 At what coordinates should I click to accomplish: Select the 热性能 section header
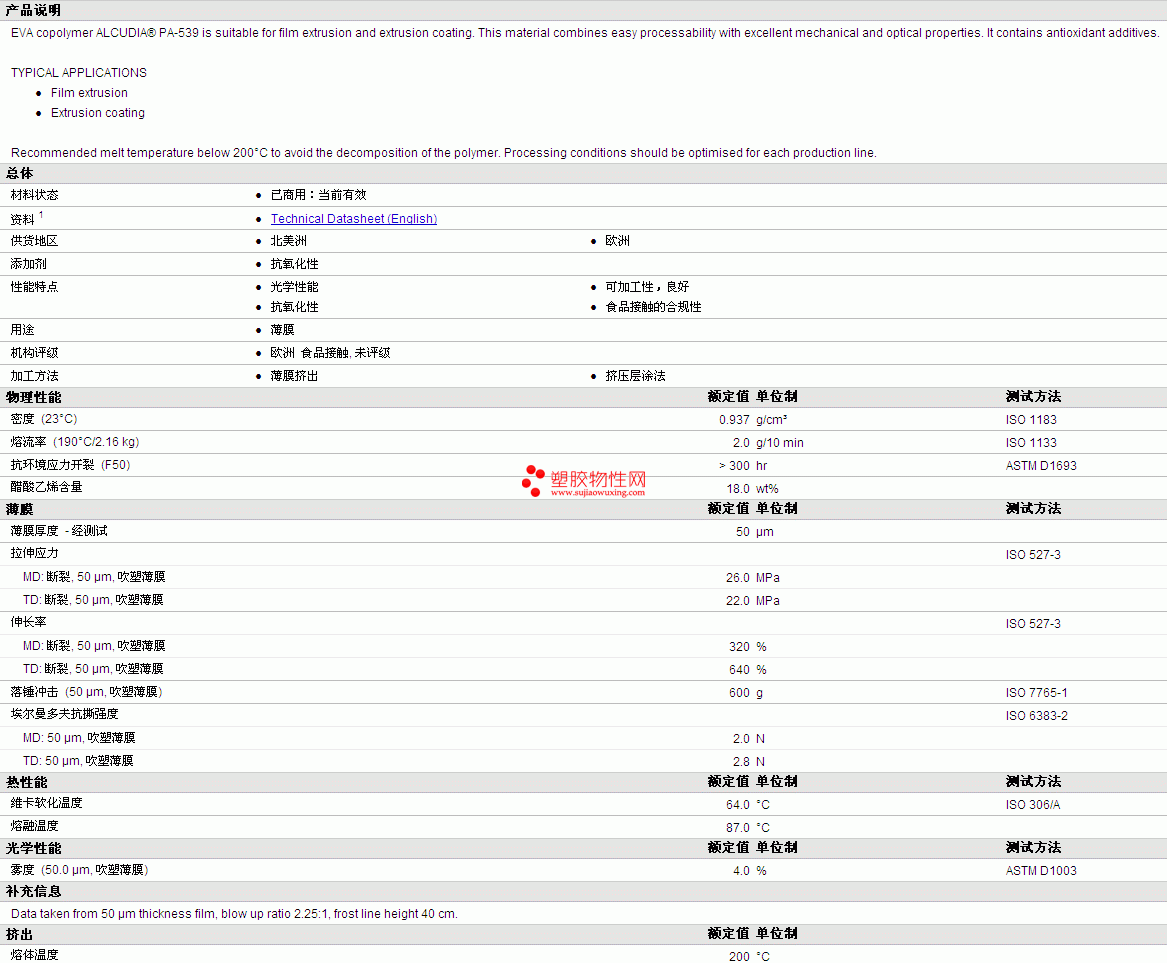27,782
